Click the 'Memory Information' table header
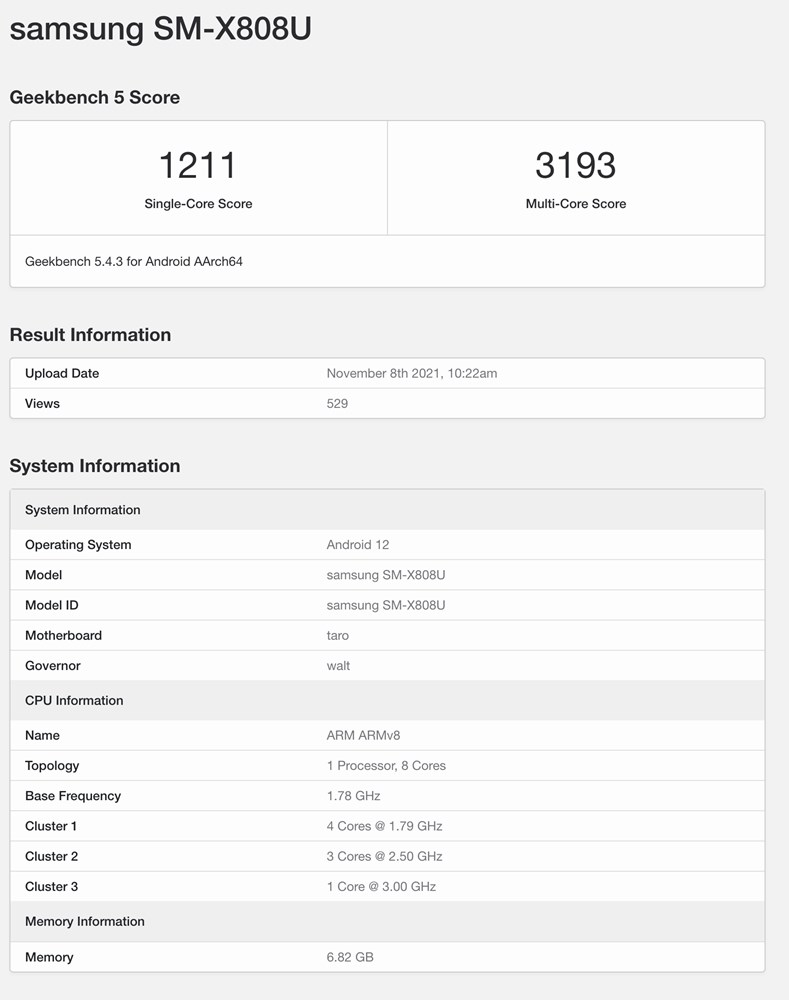Viewport: 789px width, 1000px height. pos(387,922)
